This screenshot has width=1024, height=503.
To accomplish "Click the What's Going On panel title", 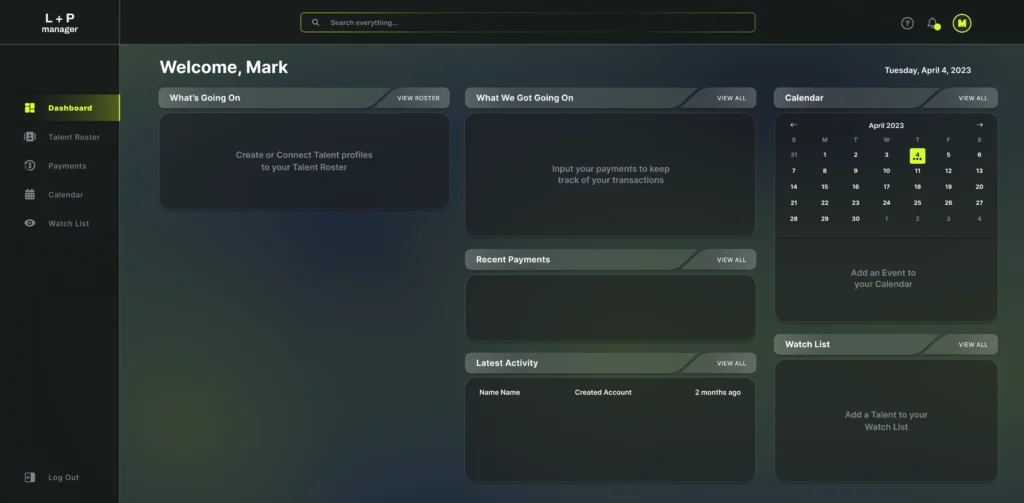I will pos(205,98).
